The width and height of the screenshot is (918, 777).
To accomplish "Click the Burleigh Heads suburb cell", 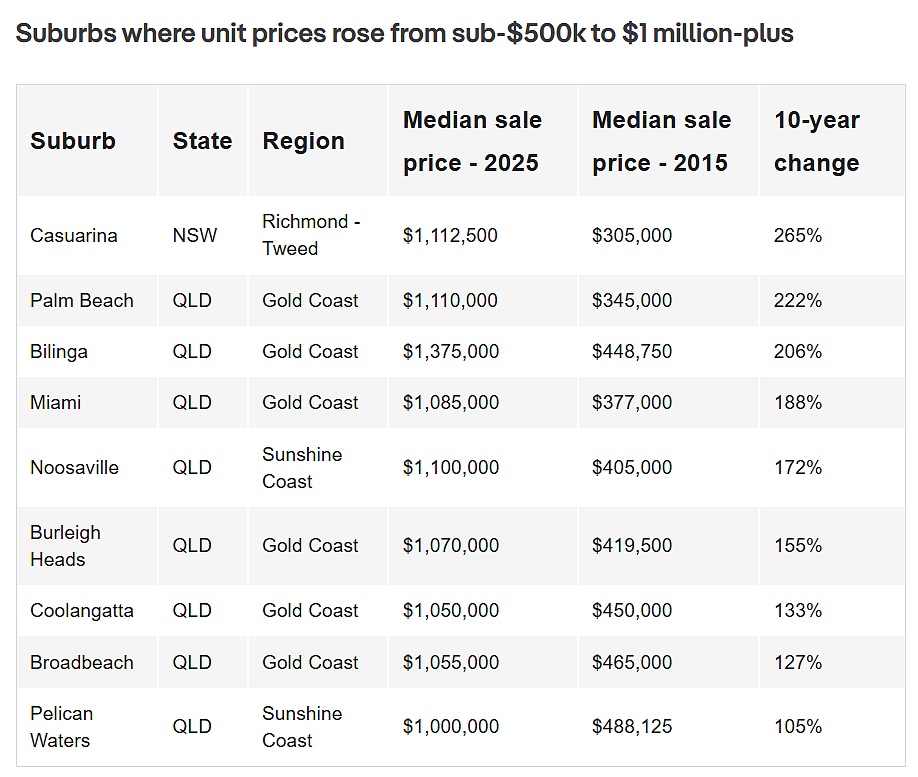I will coord(66,546).
